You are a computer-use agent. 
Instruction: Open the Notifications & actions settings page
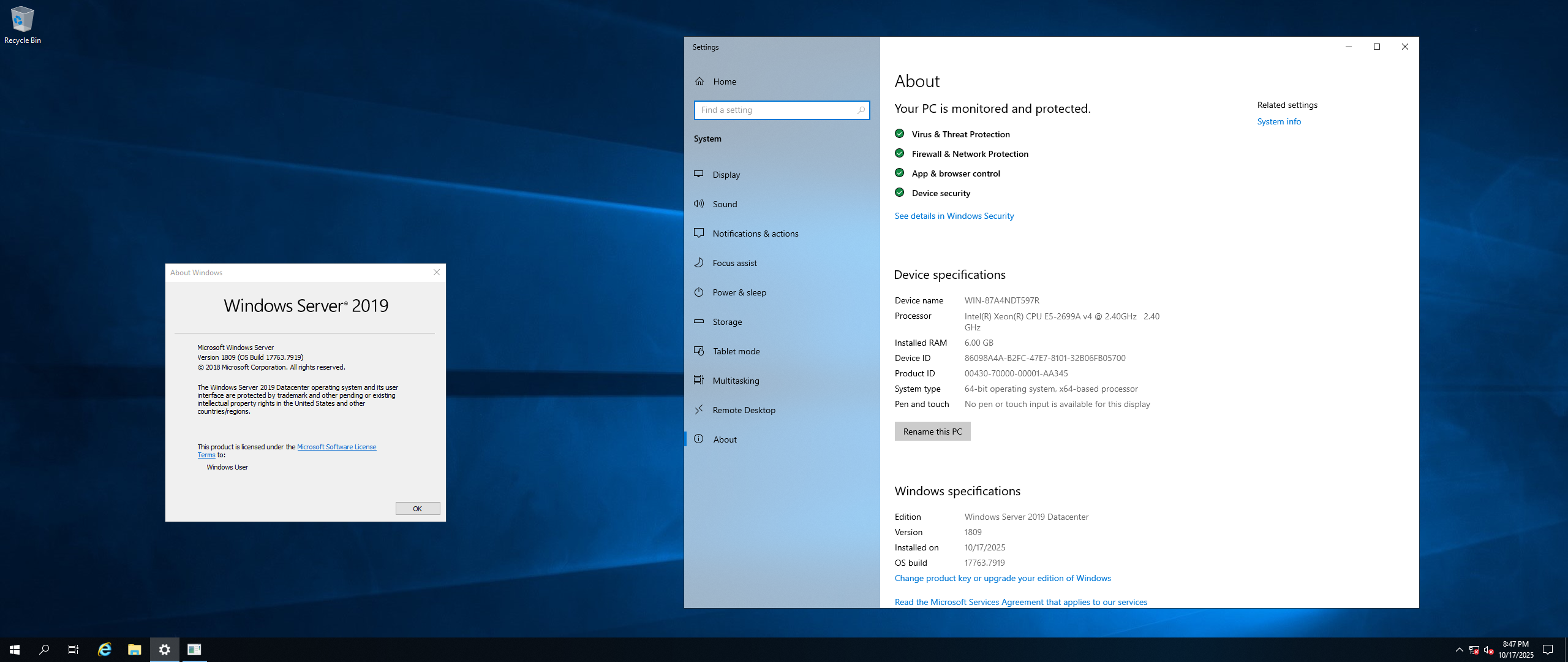point(755,234)
